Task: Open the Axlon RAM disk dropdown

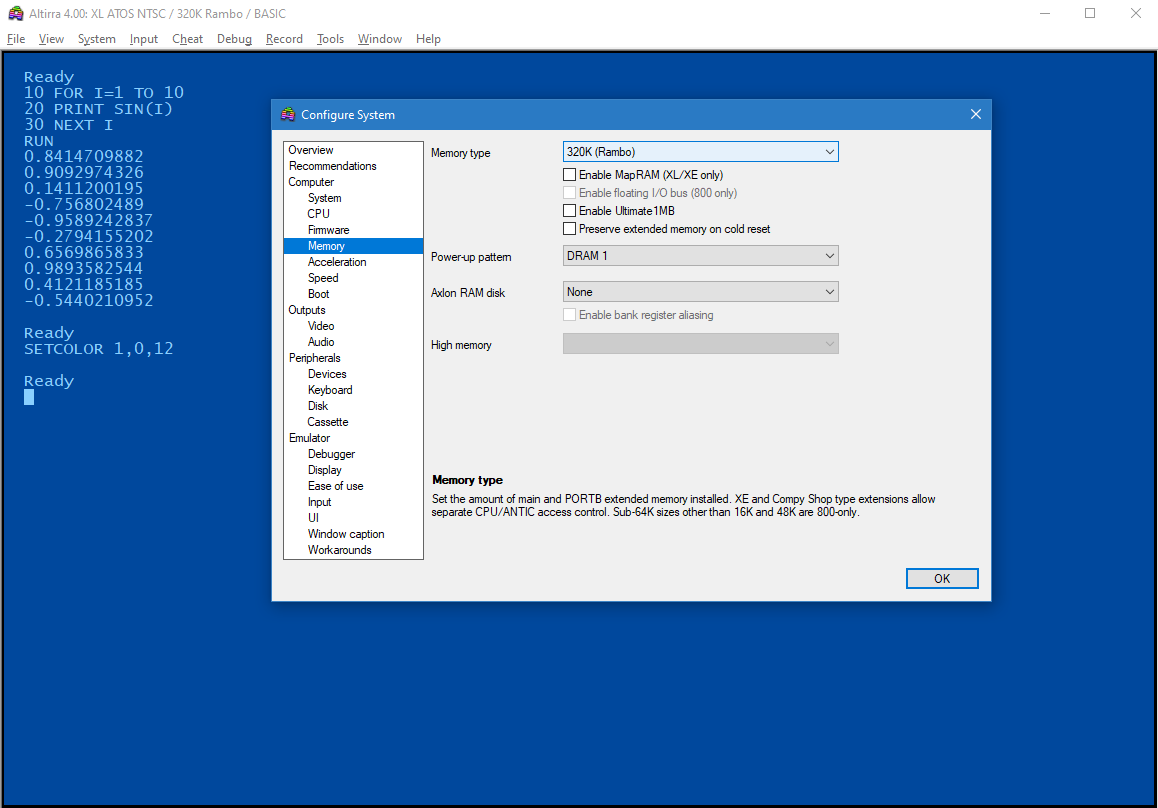Action: coord(700,292)
